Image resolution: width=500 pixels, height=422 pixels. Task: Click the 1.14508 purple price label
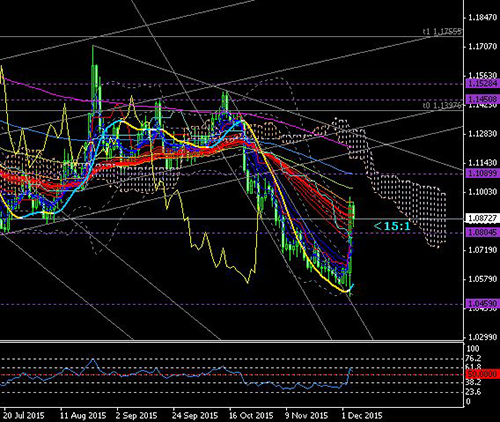(483, 99)
